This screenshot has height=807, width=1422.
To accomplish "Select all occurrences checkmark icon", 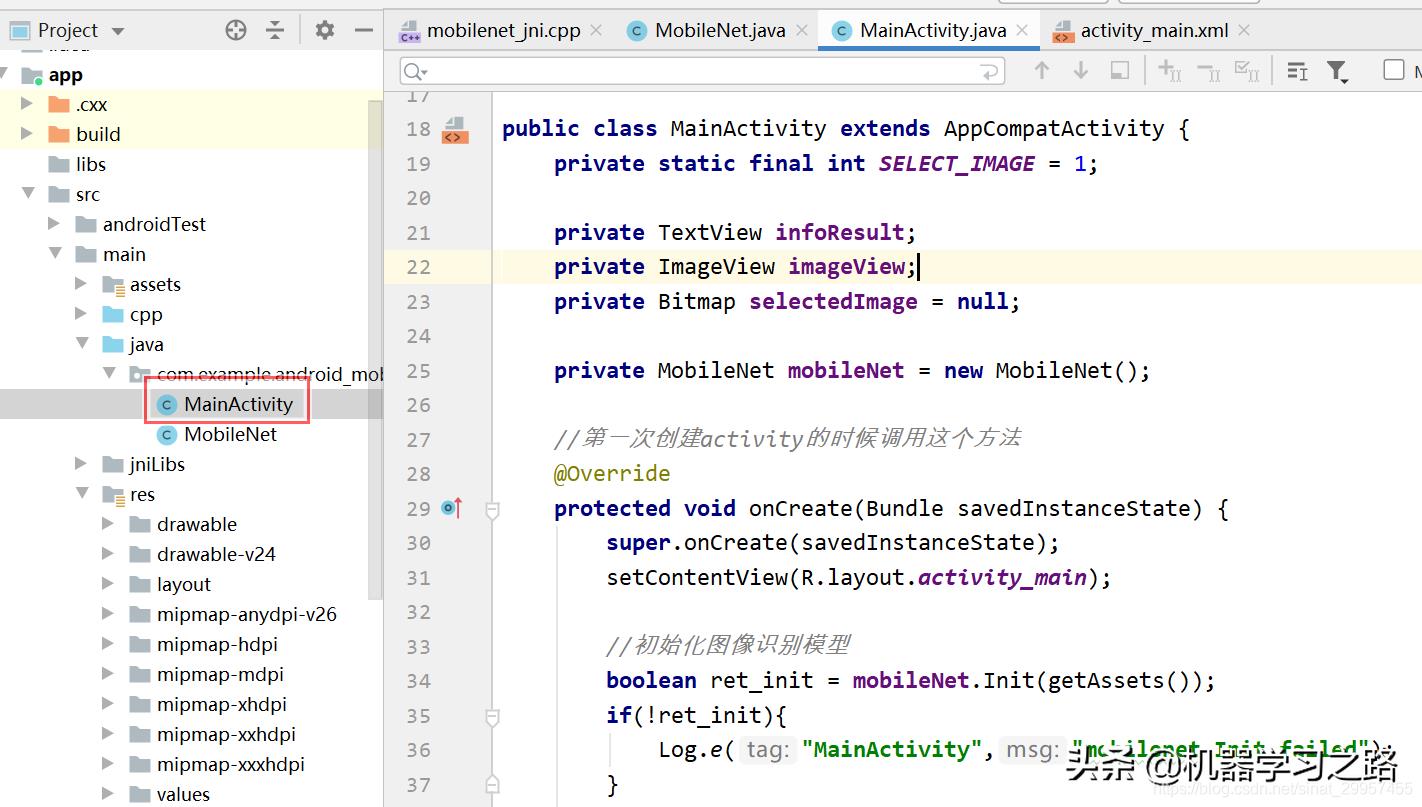I will [1247, 70].
